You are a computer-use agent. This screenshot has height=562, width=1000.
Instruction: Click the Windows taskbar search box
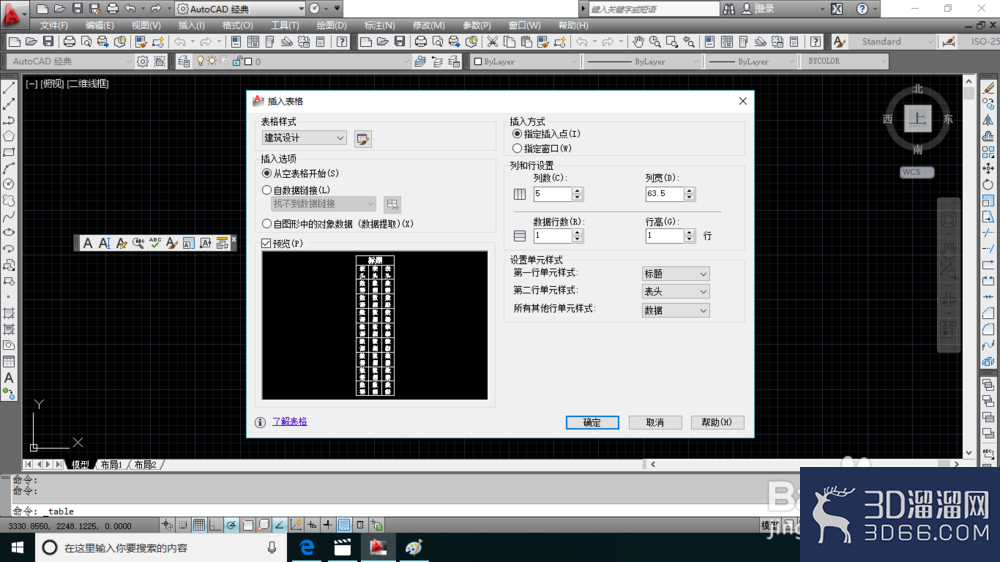159,547
